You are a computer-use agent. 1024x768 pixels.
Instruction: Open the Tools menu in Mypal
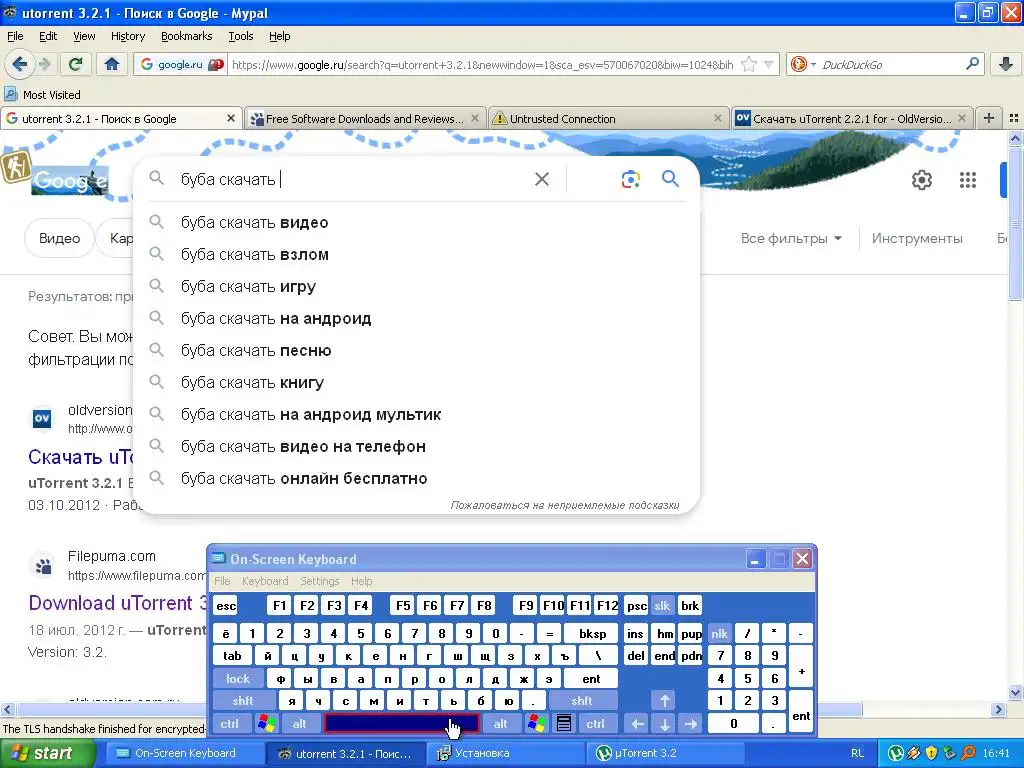240,36
